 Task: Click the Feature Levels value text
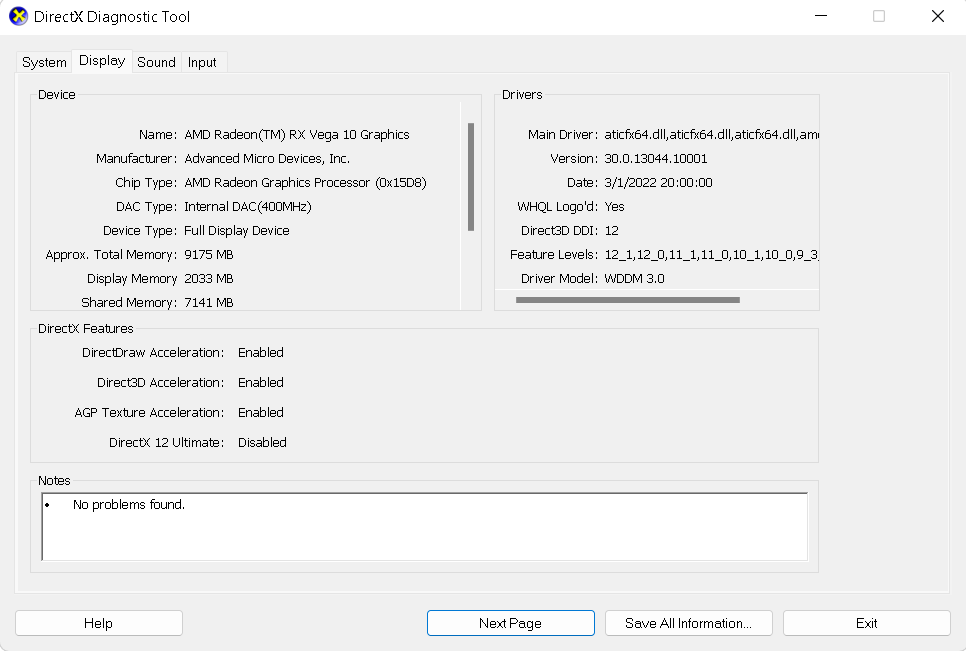pos(711,255)
